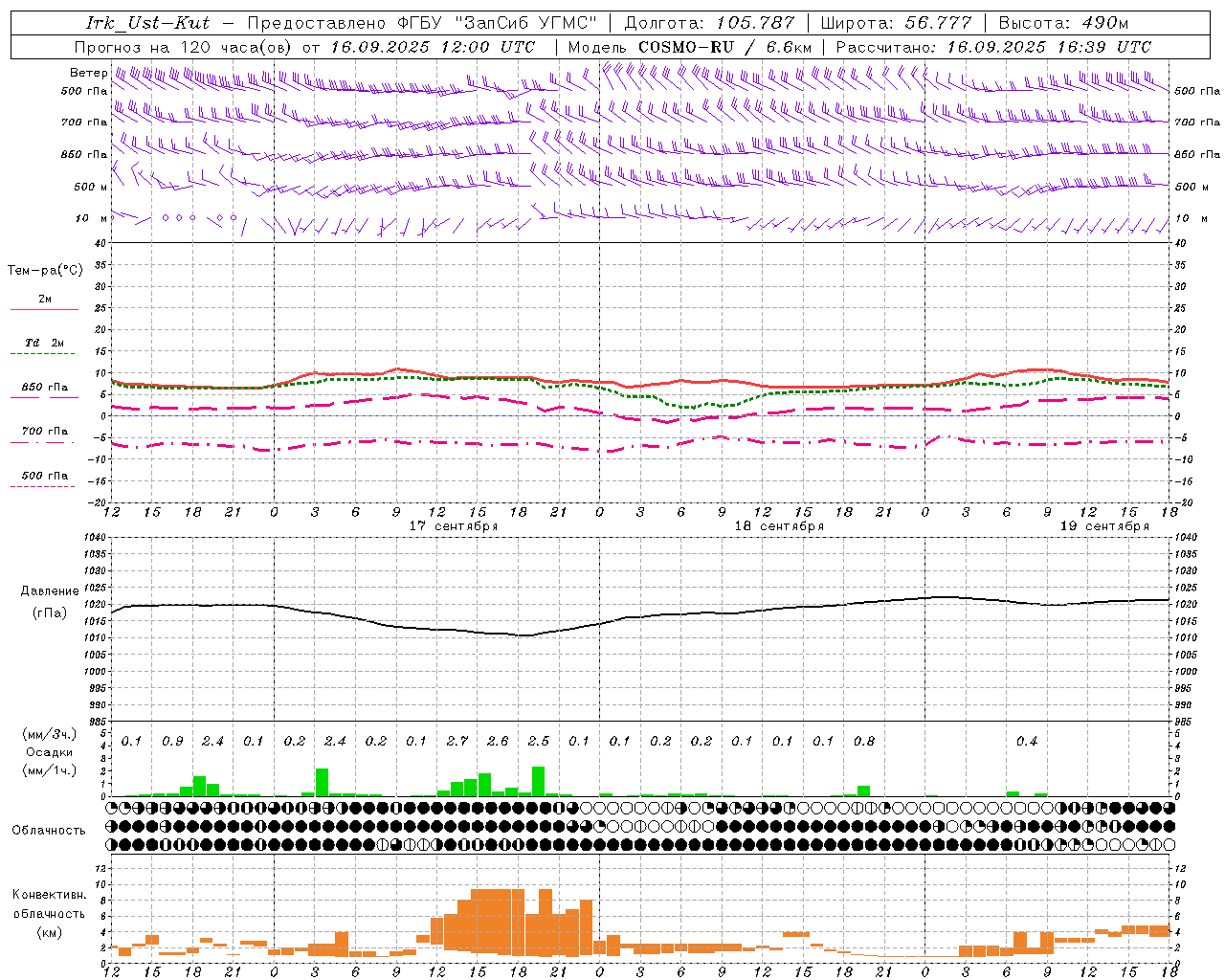
Task: Select the provider text ФГБУ "ЗапСиб УГМС"
Action: pyautogui.click(x=498, y=23)
